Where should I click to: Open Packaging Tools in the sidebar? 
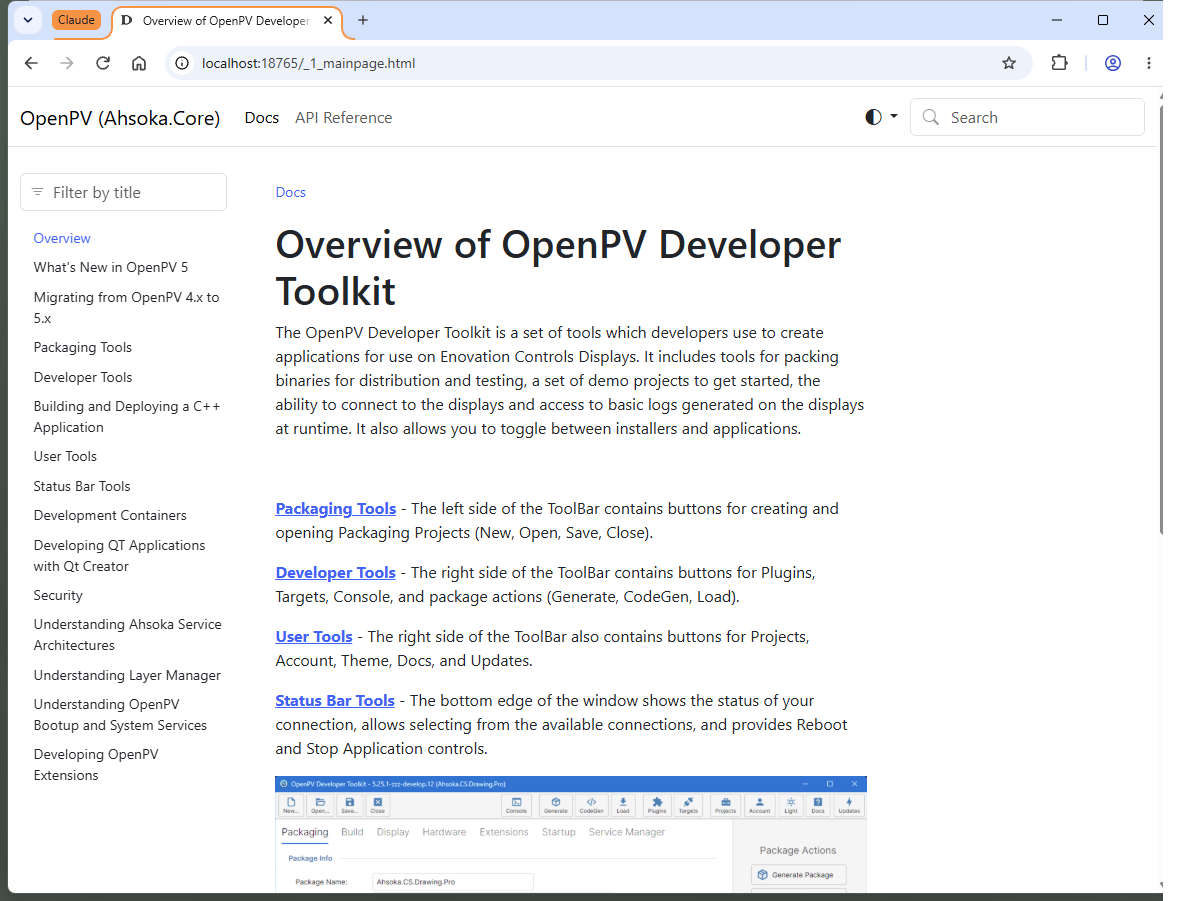tap(83, 348)
